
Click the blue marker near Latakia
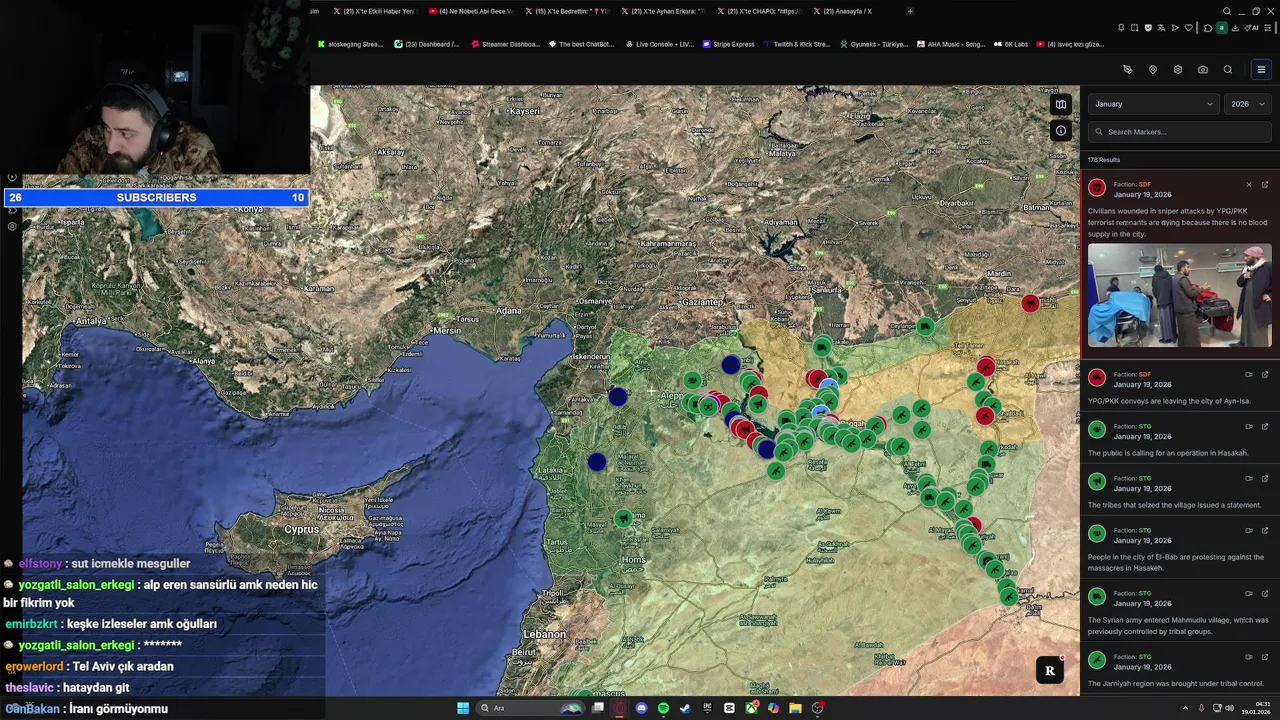pyautogui.click(x=597, y=462)
